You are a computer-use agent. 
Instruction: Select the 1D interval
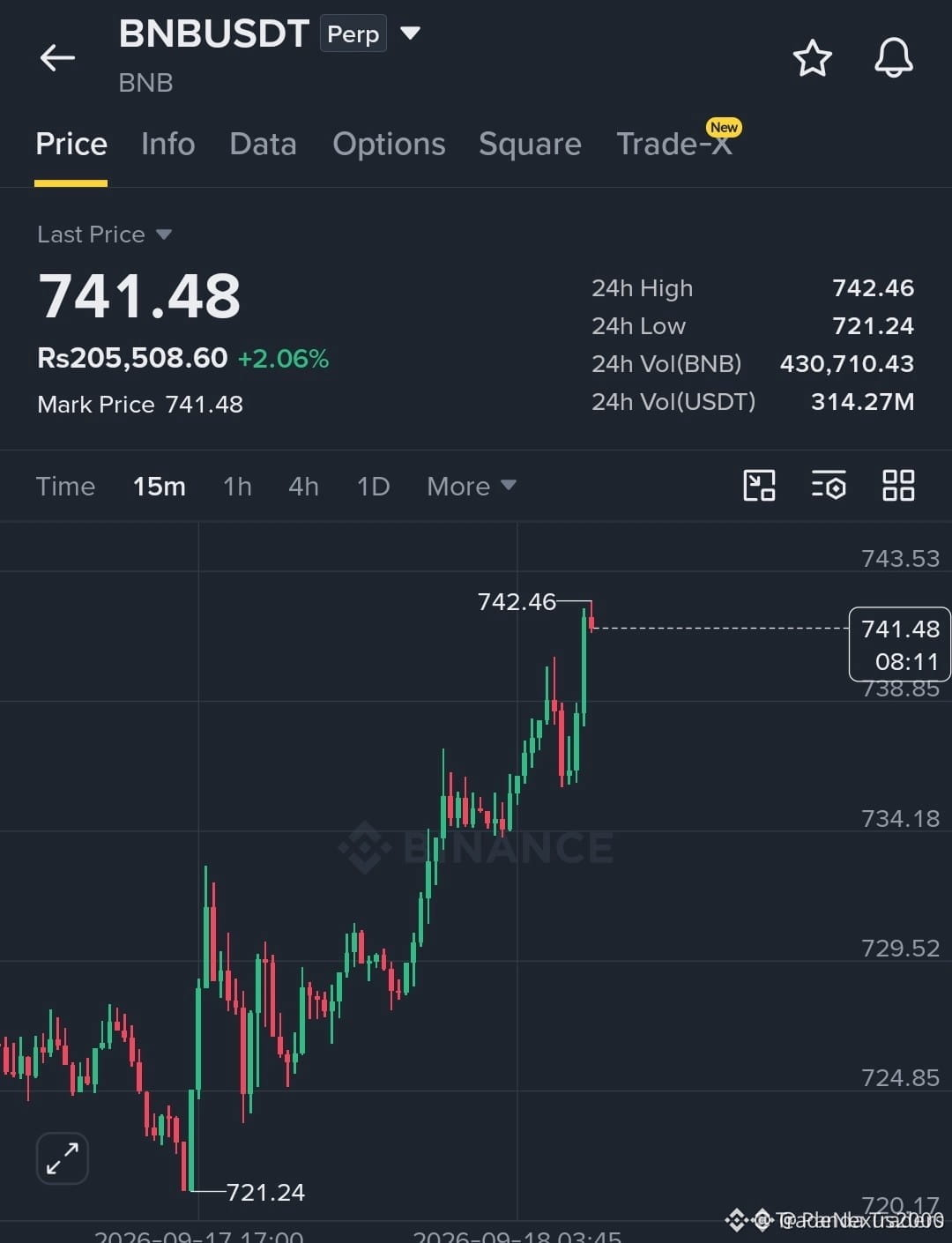coord(373,486)
